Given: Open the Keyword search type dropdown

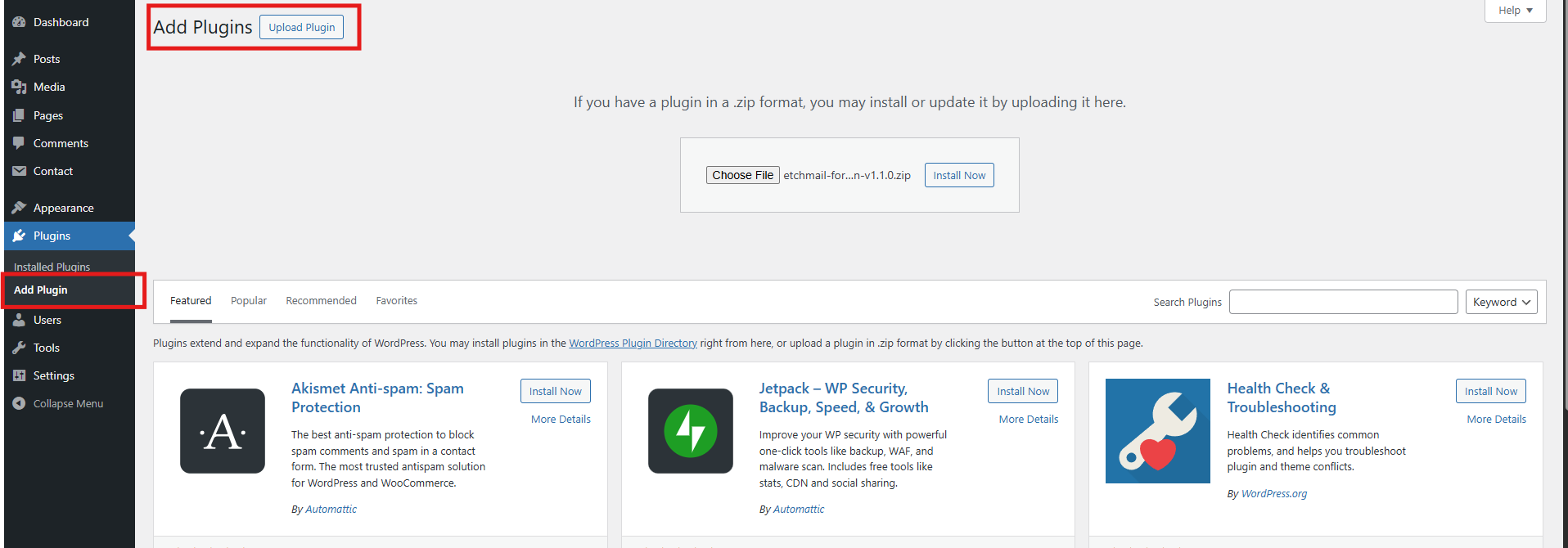Looking at the screenshot, I should [x=1502, y=302].
